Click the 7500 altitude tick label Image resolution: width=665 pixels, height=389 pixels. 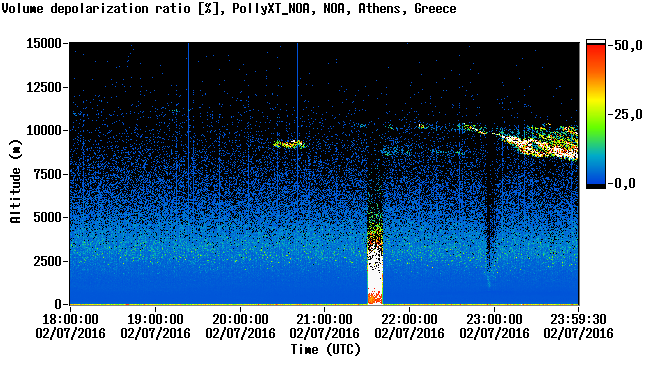coord(47,174)
